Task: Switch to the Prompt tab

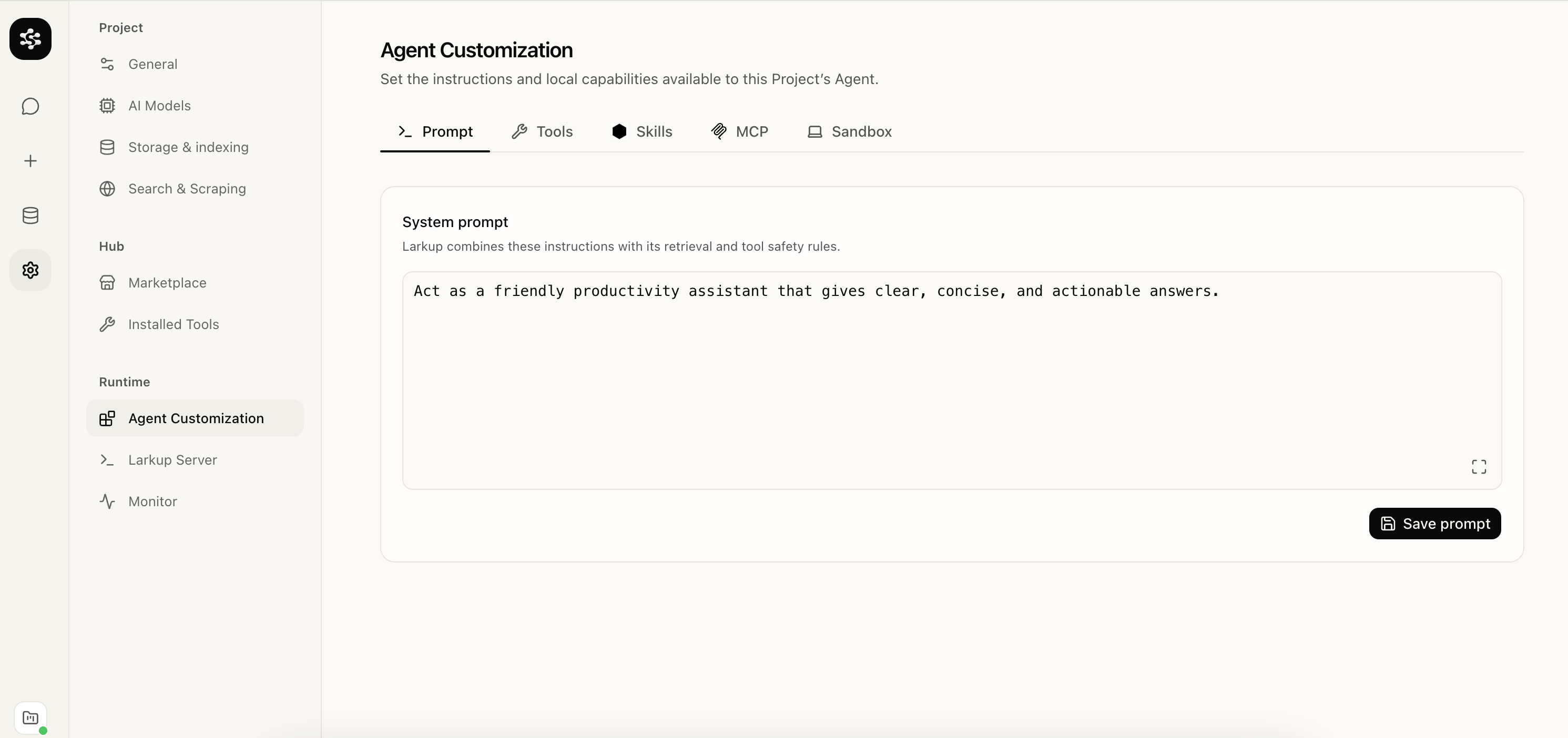Action: pyautogui.click(x=435, y=131)
